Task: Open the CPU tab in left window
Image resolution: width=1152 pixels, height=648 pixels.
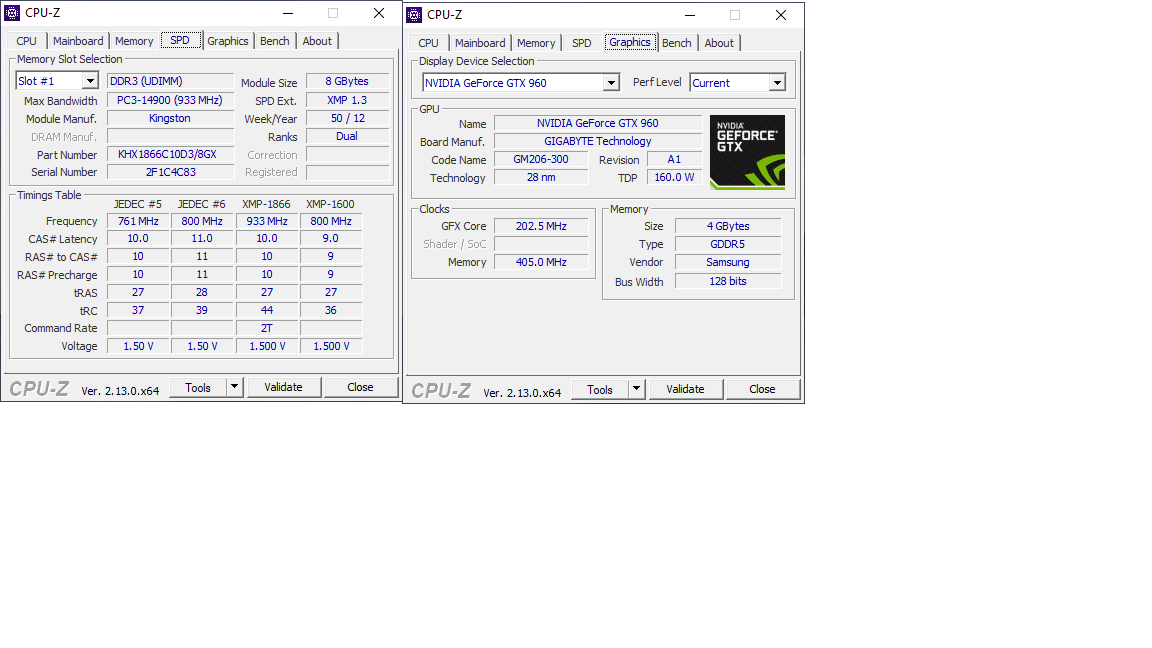Action: point(26,41)
